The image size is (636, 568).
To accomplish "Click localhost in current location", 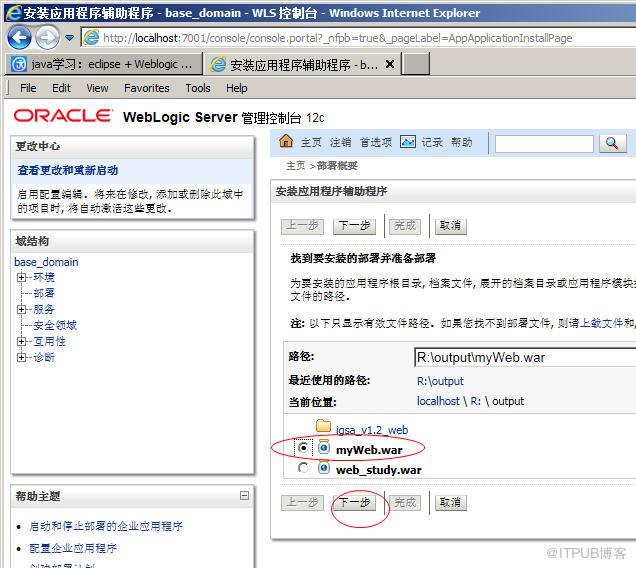I will [438, 401].
